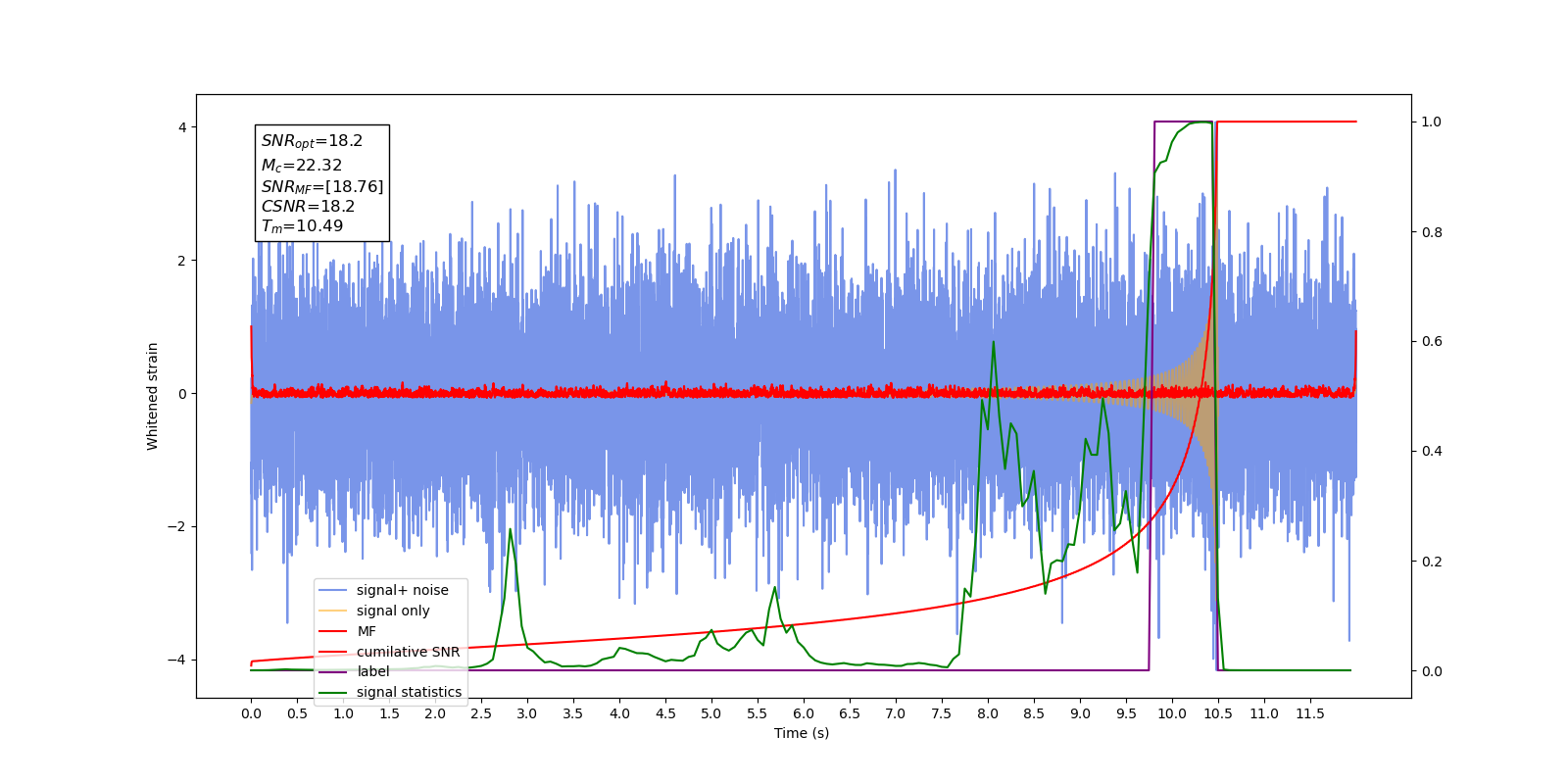Click the 2.5 tick on time axis

pos(481,713)
